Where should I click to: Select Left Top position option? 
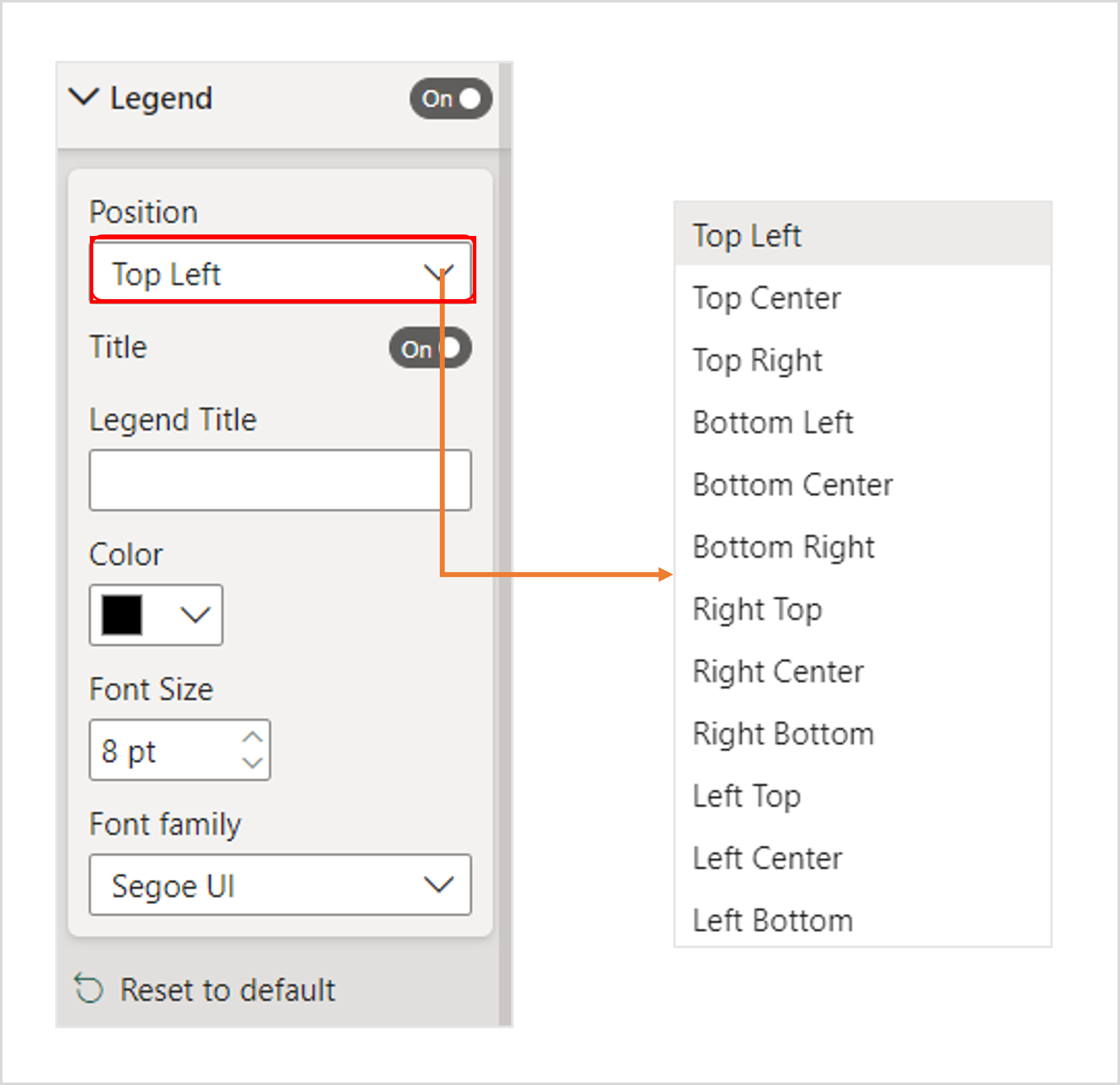pyautogui.click(x=746, y=796)
